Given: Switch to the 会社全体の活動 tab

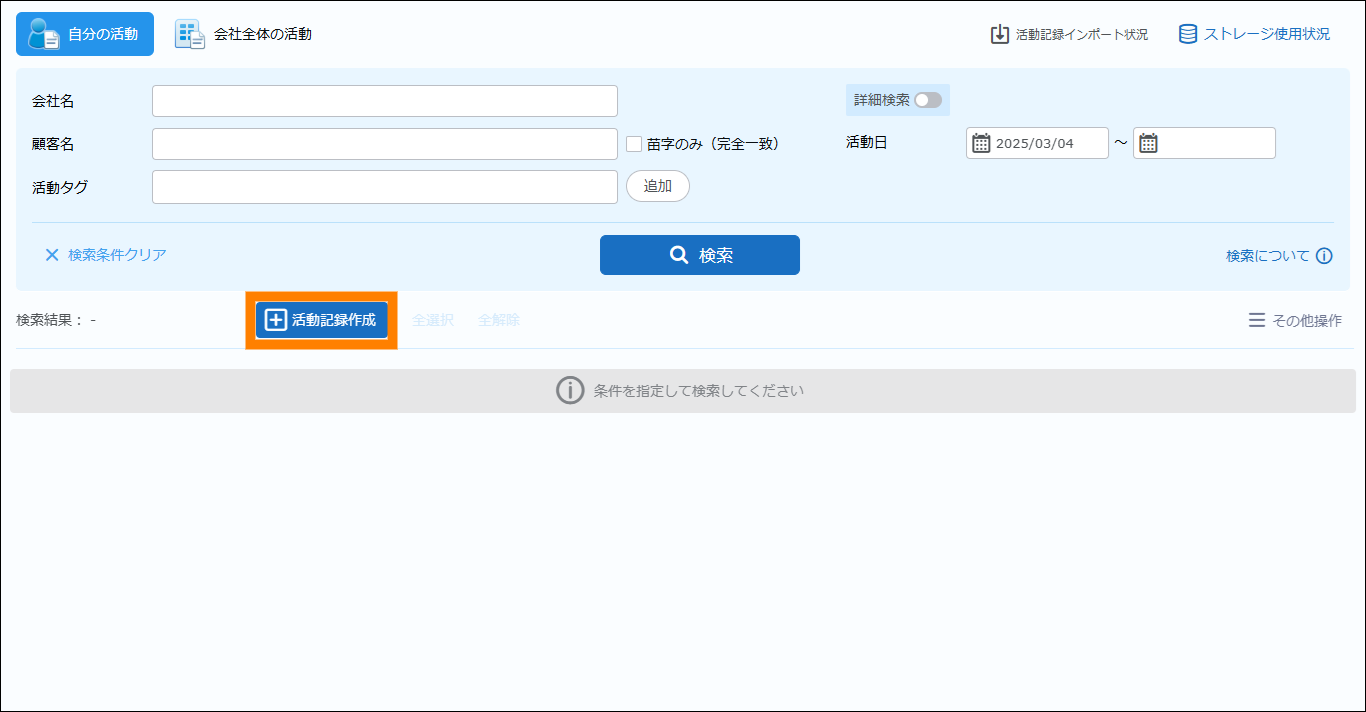Looking at the screenshot, I should [x=244, y=34].
